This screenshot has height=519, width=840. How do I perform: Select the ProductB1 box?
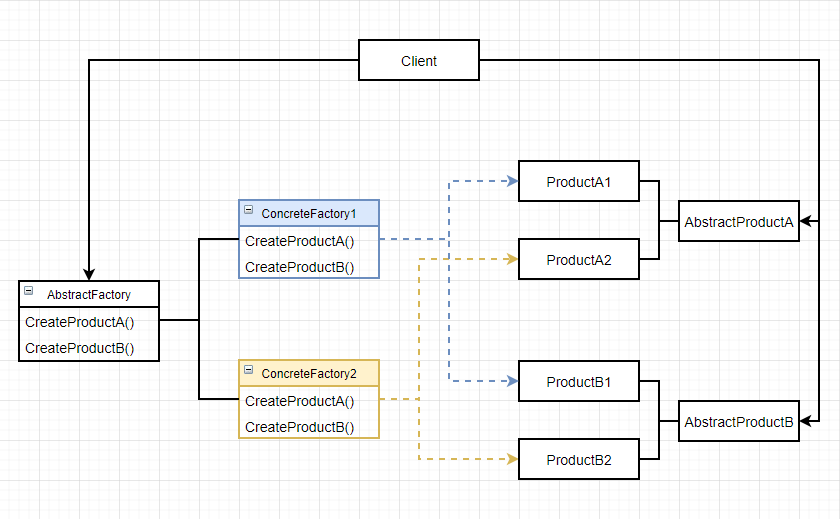click(x=579, y=382)
